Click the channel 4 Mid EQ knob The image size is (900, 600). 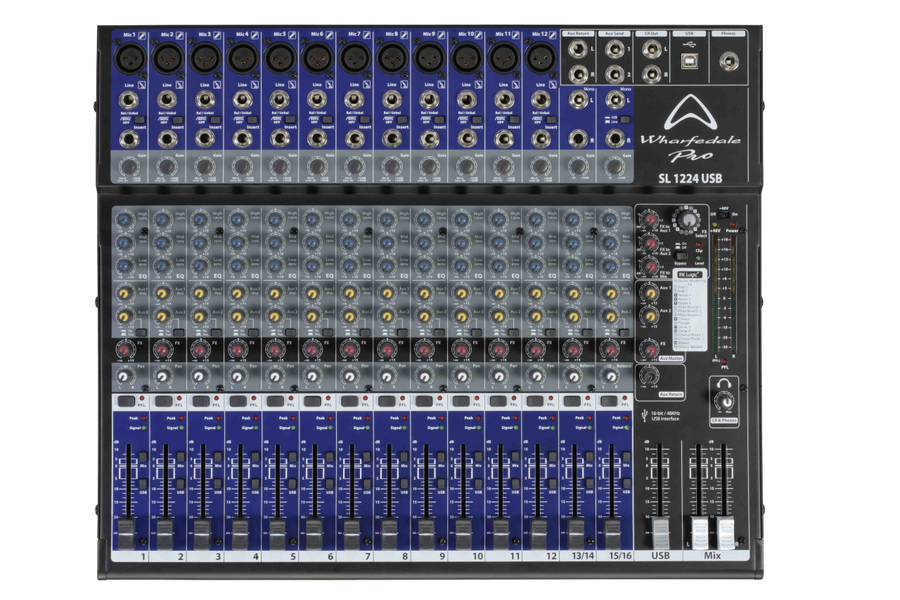click(x=237, y=242)
